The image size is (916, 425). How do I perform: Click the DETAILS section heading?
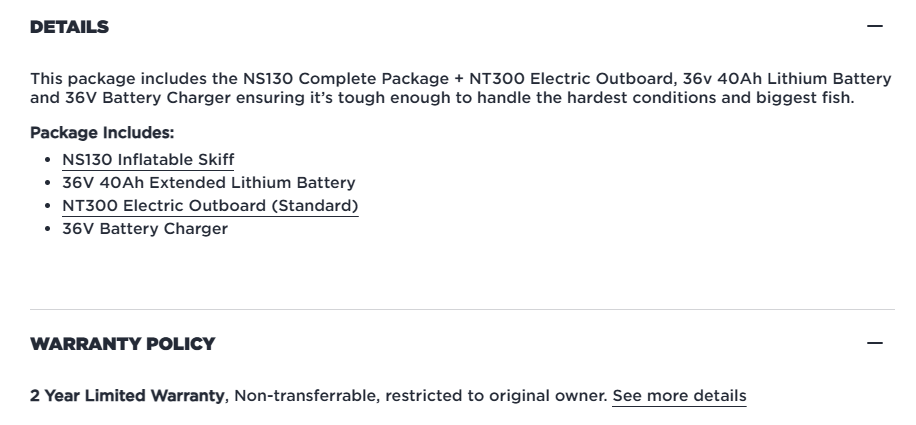69,27
